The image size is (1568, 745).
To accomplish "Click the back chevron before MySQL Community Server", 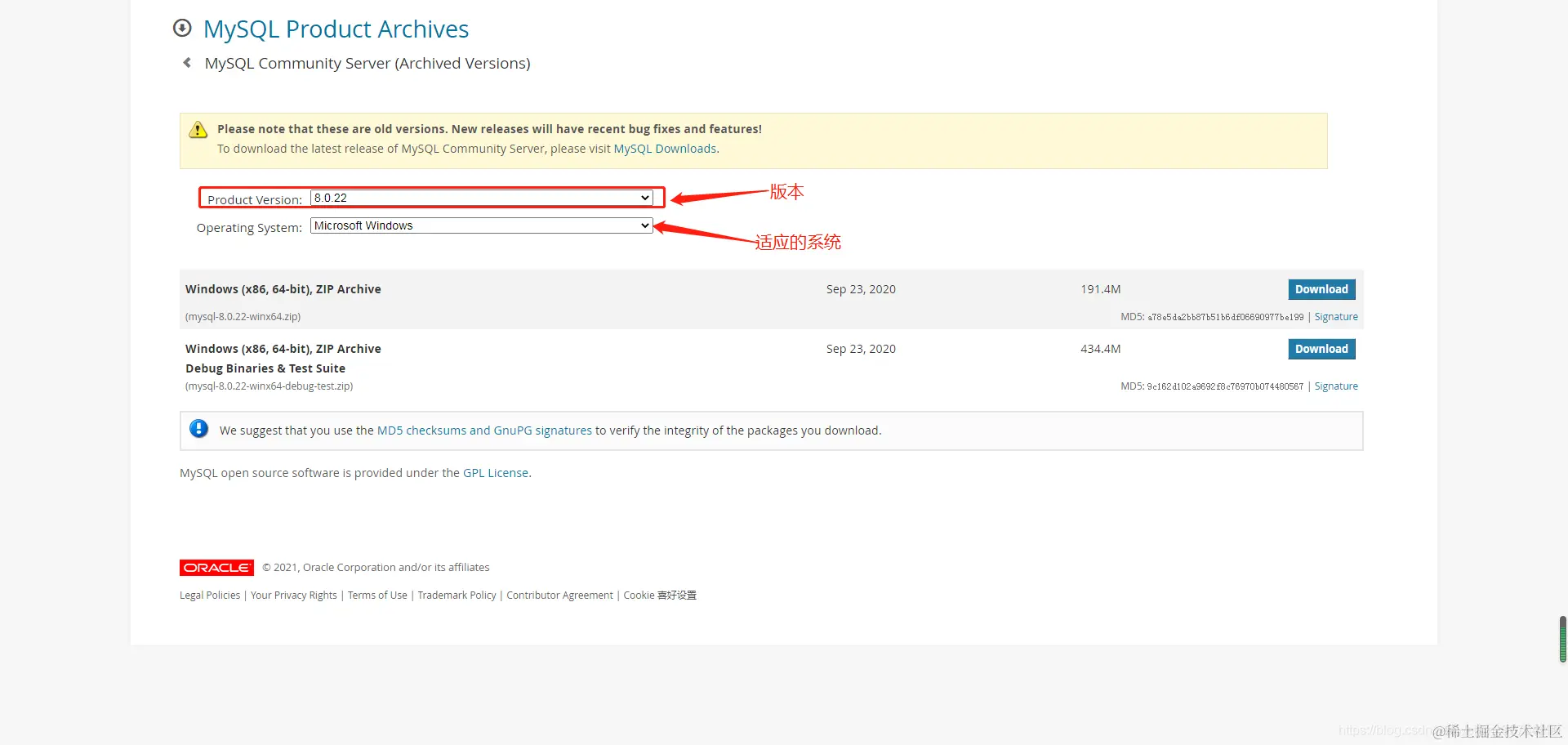I will point(187,62).
